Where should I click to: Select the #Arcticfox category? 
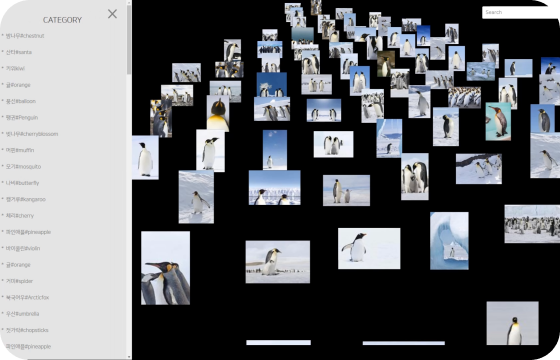[x=27, y=297]
